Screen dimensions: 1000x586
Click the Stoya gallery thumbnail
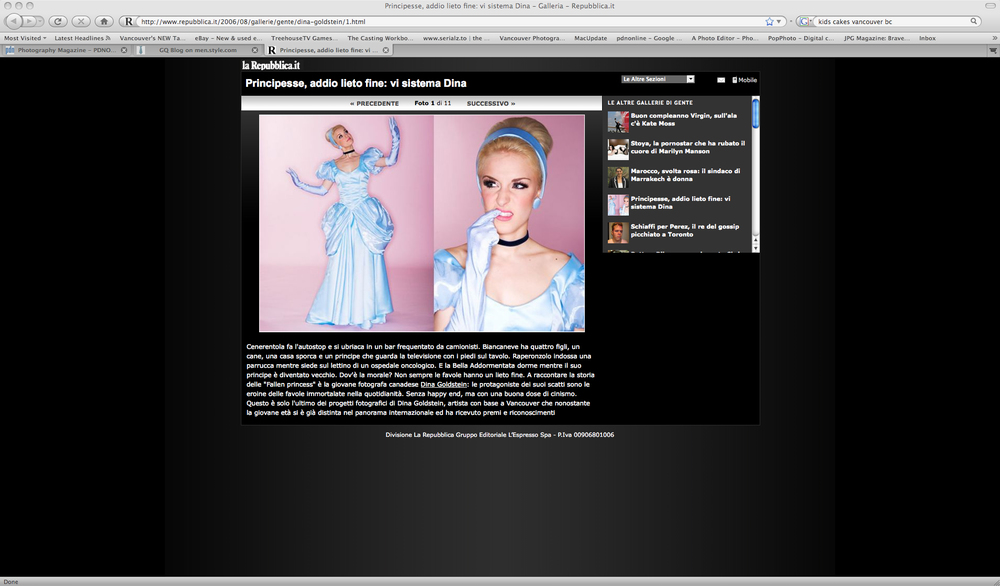point(618,149)
